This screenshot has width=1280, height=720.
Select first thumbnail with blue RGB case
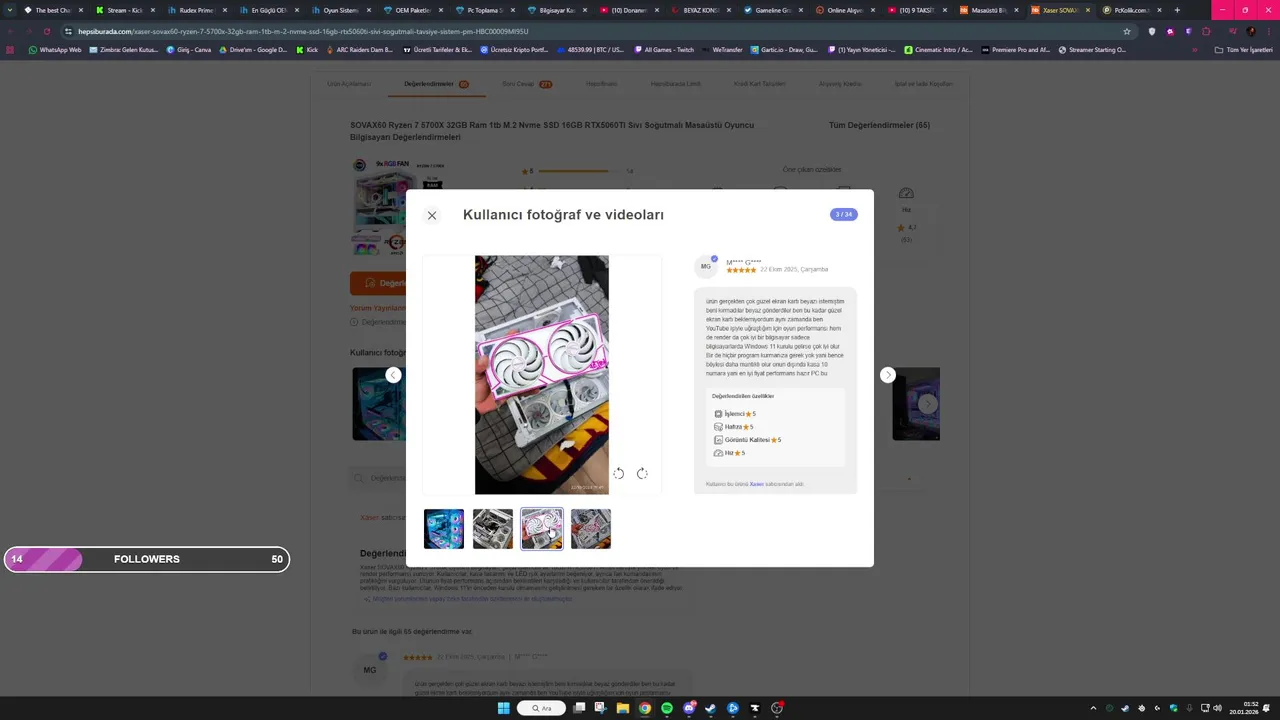(x=444, y=529)
